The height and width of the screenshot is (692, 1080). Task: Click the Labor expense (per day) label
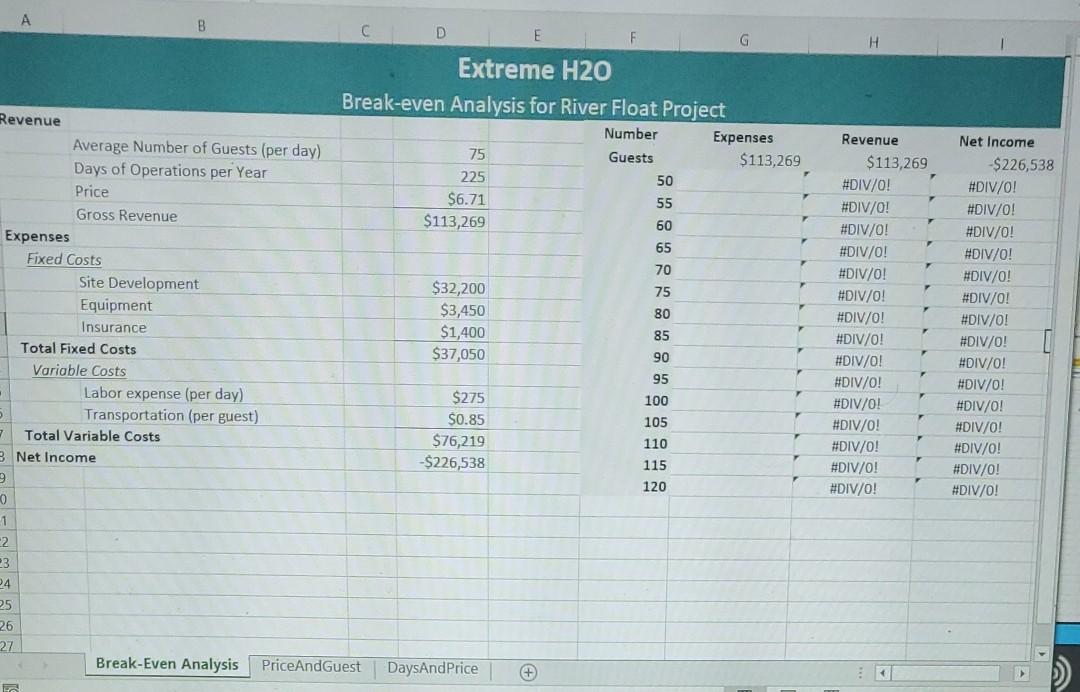163,393
